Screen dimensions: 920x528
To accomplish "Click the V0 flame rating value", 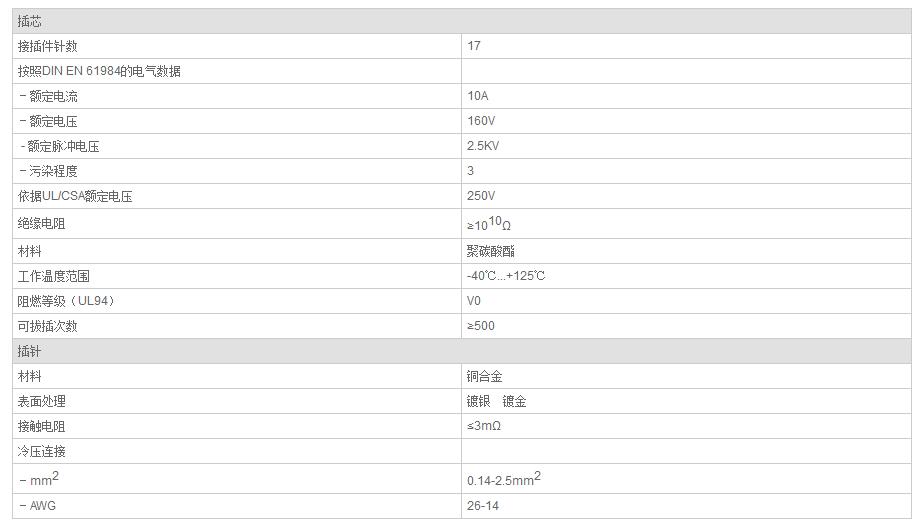I will tap(474, 301).
